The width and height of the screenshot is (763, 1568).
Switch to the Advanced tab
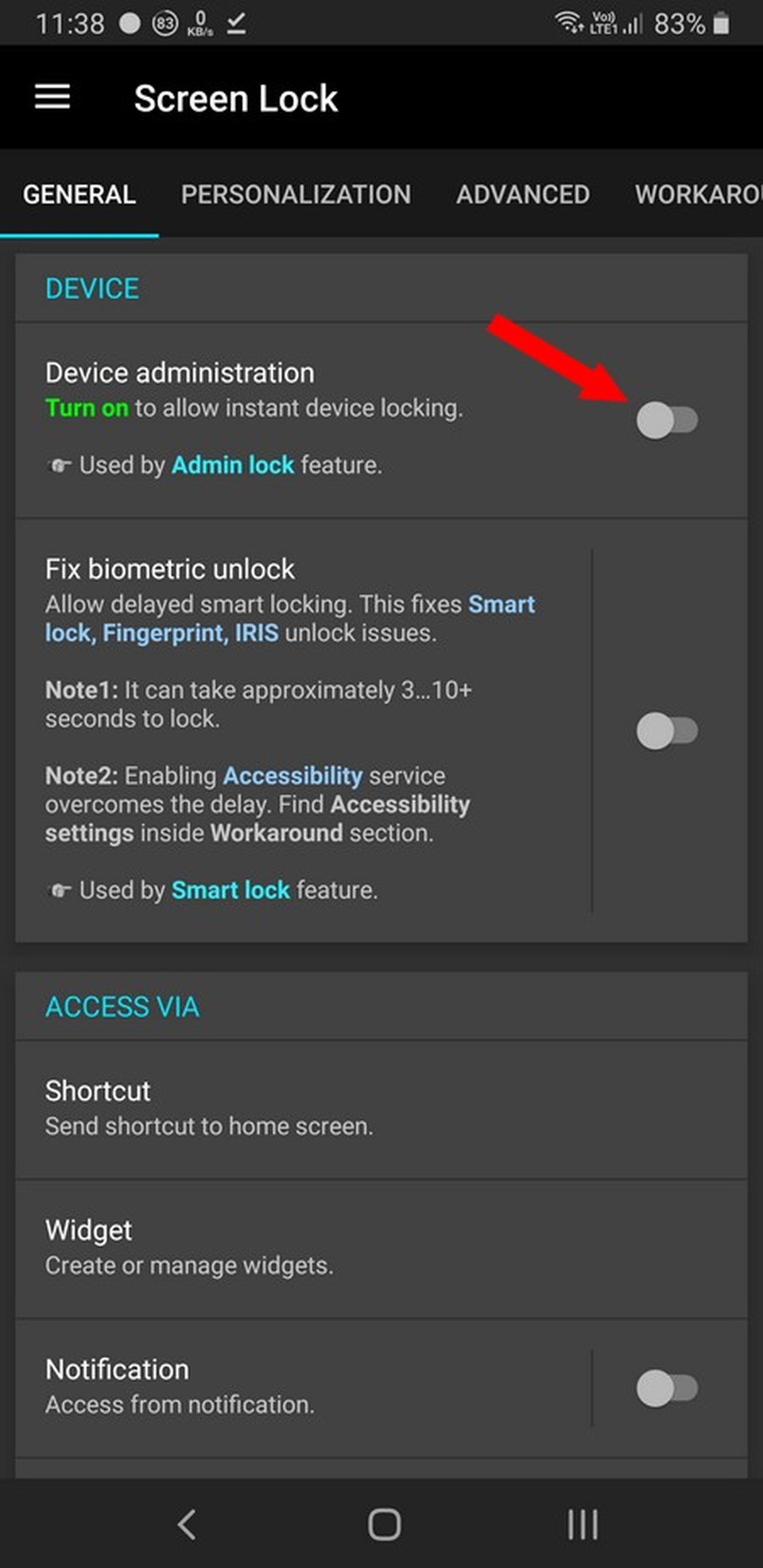523,194
